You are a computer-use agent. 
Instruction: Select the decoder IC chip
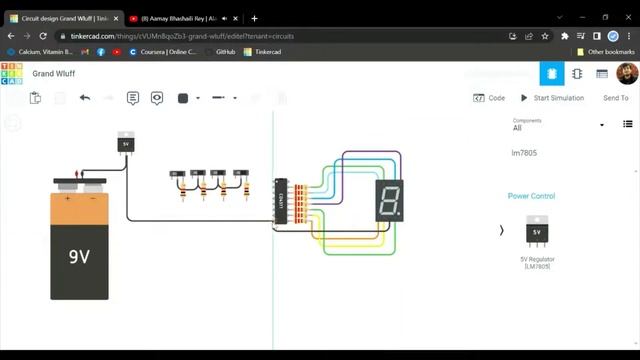[281, 201]
